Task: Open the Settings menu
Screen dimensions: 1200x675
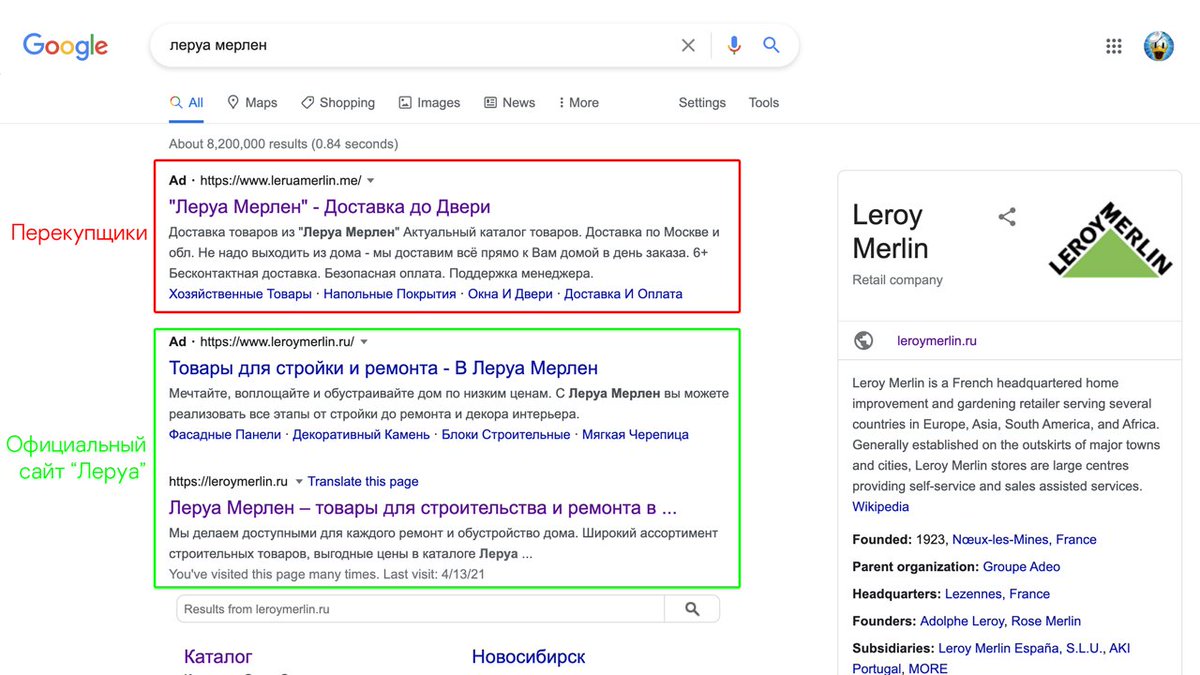Action: tap(702, 102)
